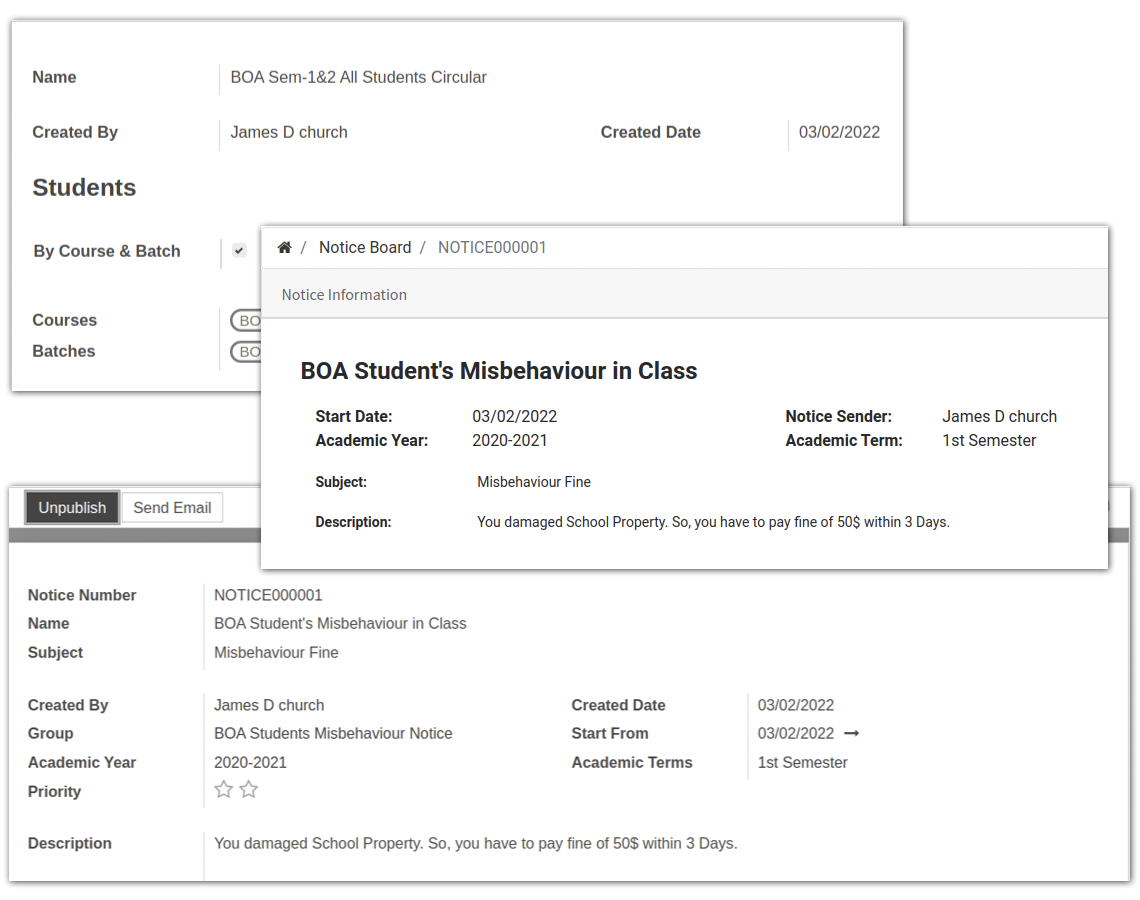Open the BOA Students Misbehaviour Notice group
Viewport: 1140px width, 900px height.
click(x=333, y=734)
